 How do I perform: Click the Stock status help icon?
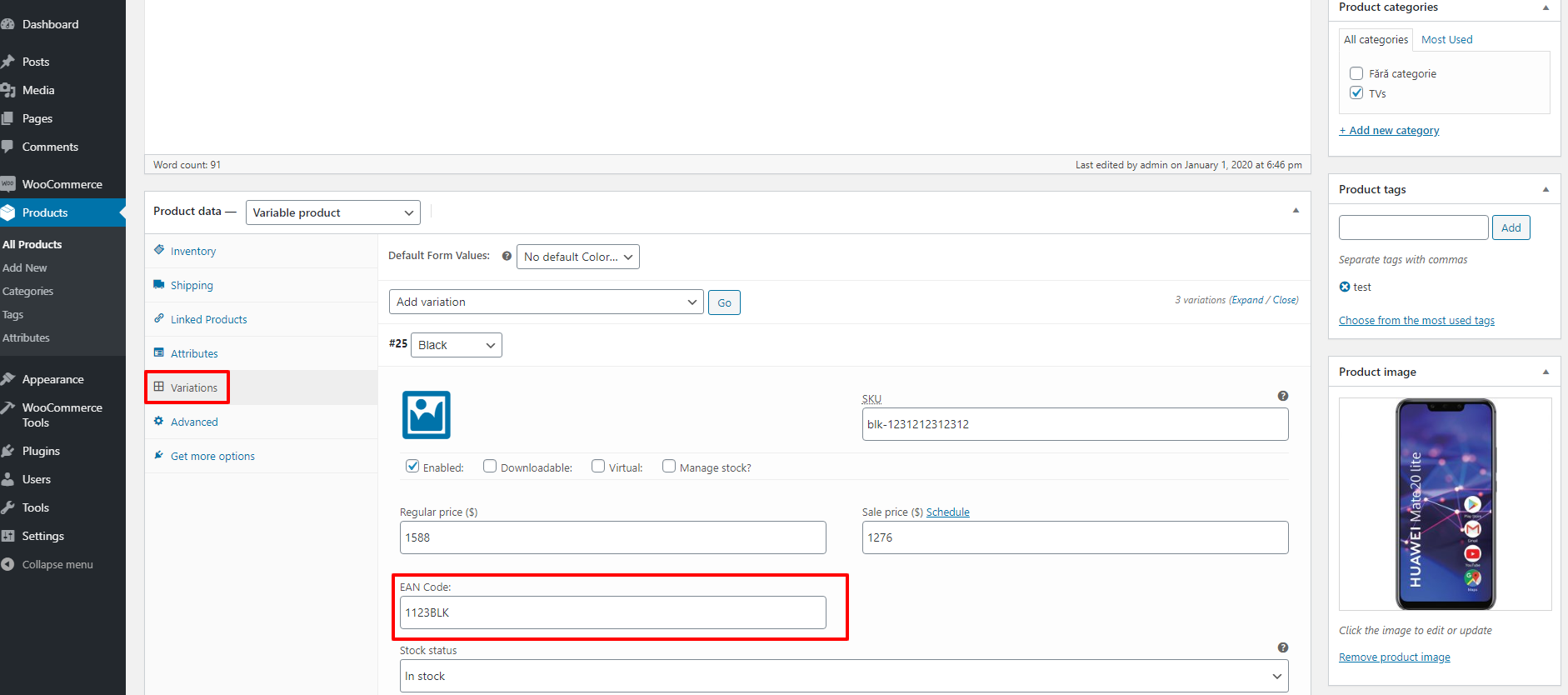coord(1282,647)
